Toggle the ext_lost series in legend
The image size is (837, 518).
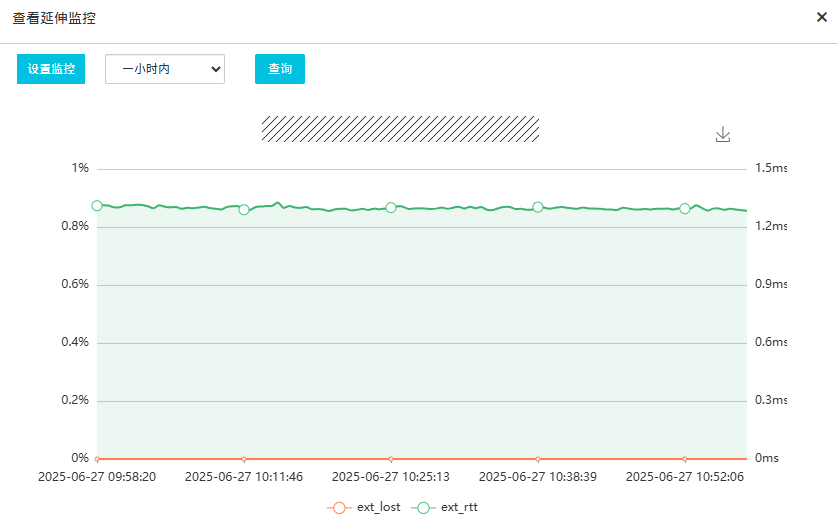pos(364,507)
